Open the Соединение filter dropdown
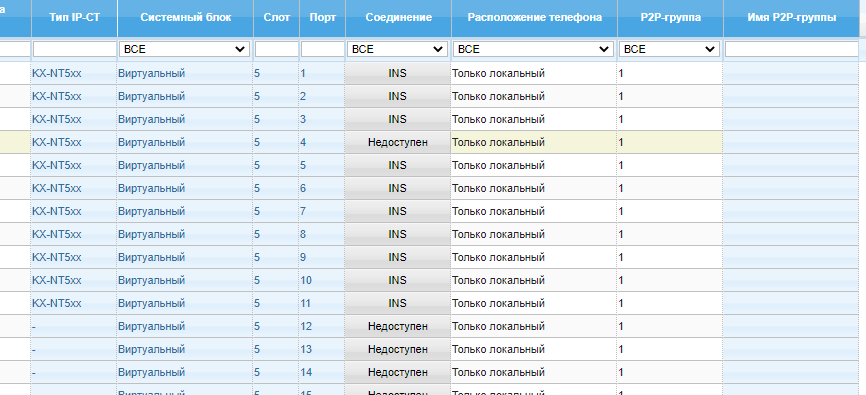Image resolution: width=866 pixels, height=395 pixels. pos(397,49)
